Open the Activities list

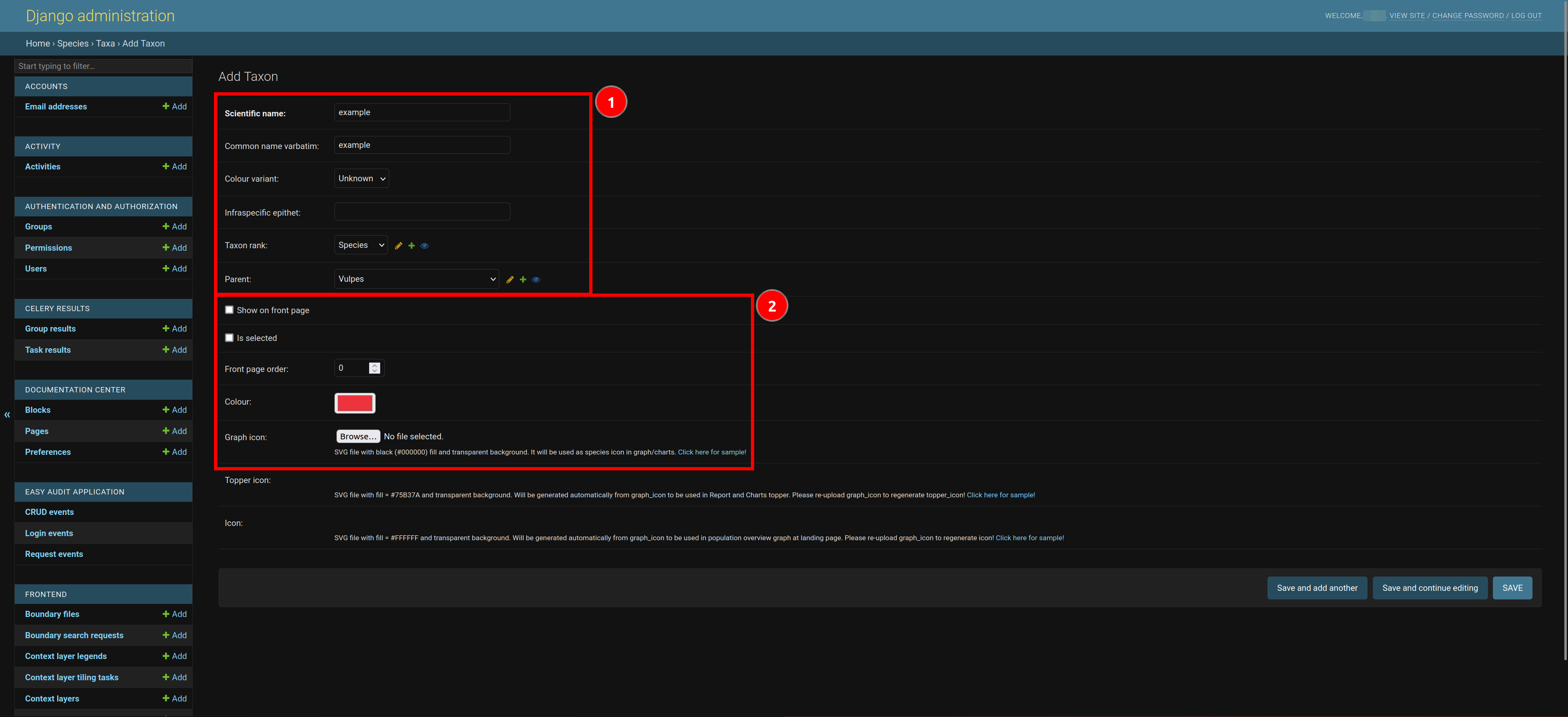point(42,166)
